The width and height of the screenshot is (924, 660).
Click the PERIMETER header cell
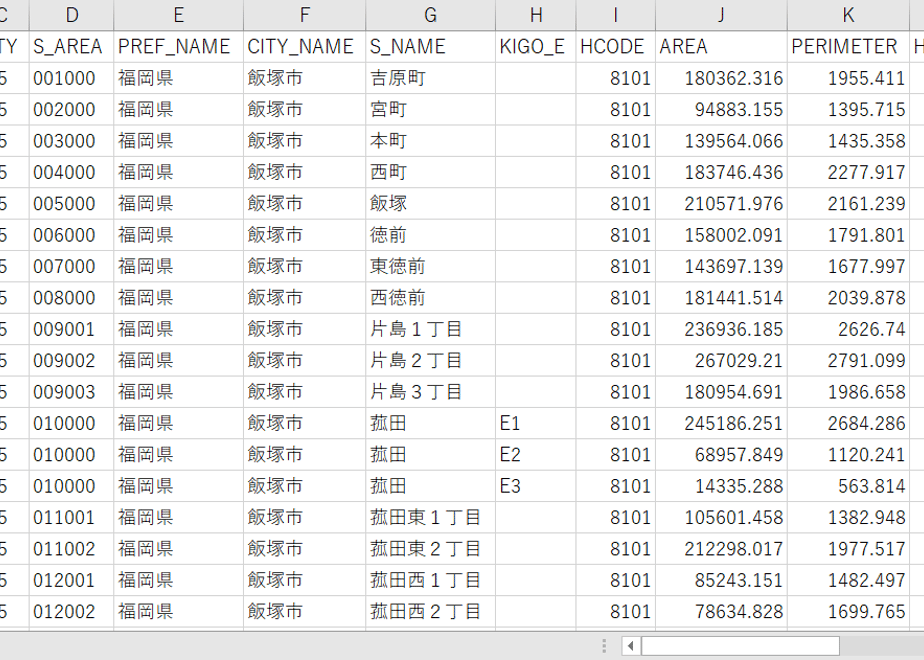coord(849,47)
